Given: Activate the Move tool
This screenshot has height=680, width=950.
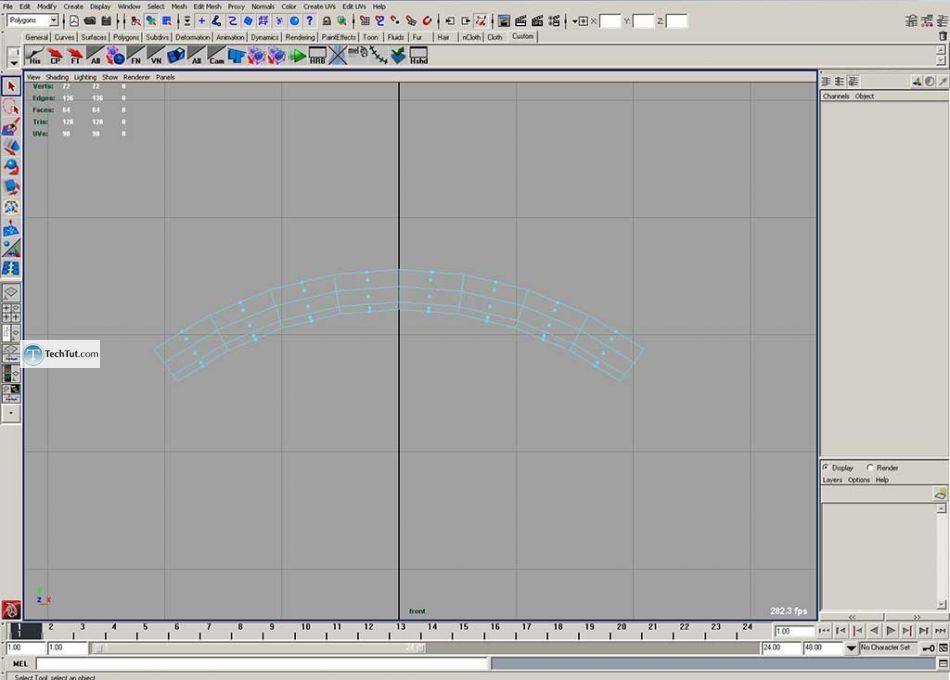Looking at the screenshot, I should click(x=11, y=147).
